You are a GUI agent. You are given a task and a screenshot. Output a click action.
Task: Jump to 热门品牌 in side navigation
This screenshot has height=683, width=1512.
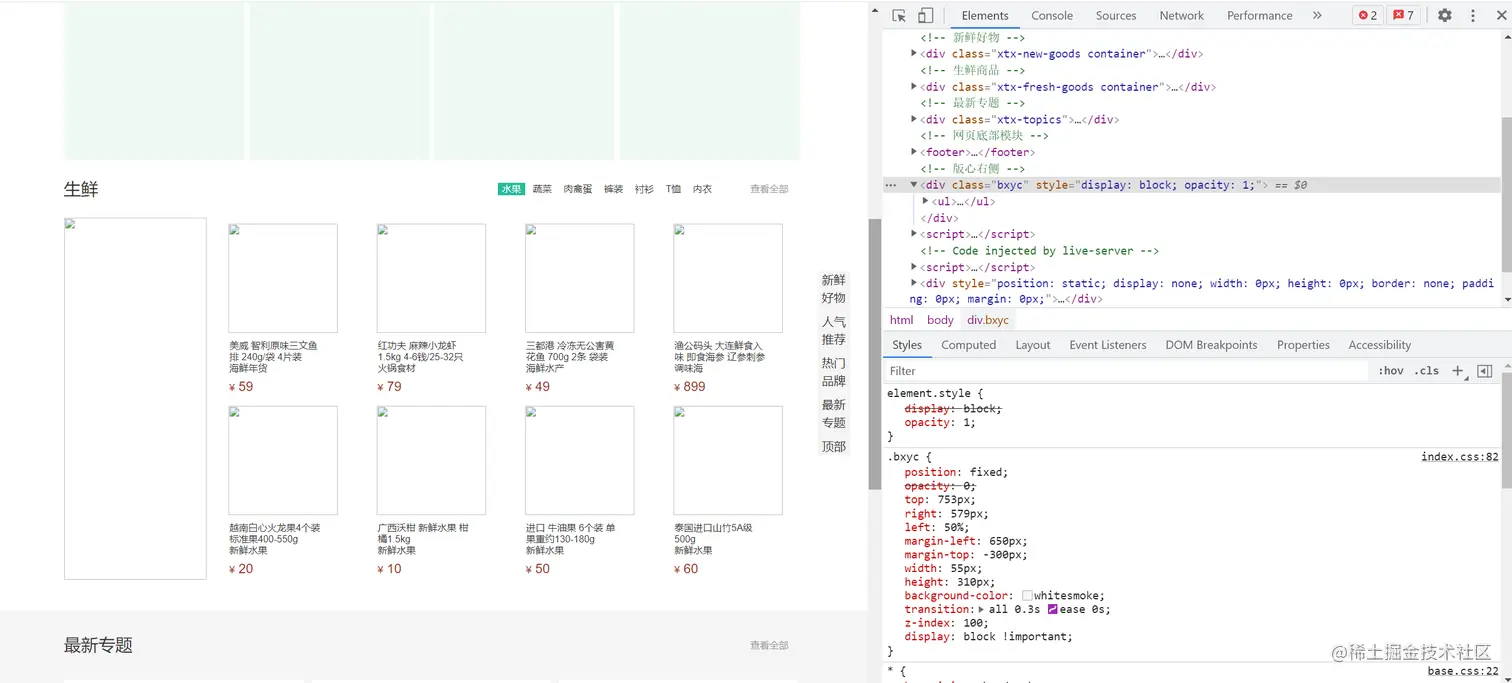pos(834,372)
